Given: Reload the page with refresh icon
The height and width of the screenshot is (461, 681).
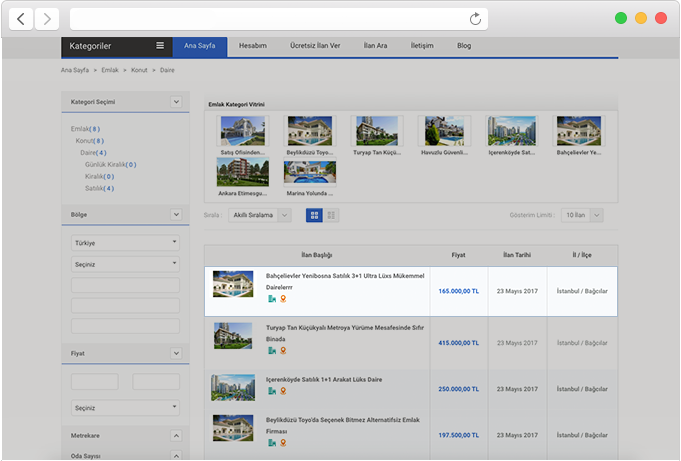Looking at the screenshot, I should [476, 18].
